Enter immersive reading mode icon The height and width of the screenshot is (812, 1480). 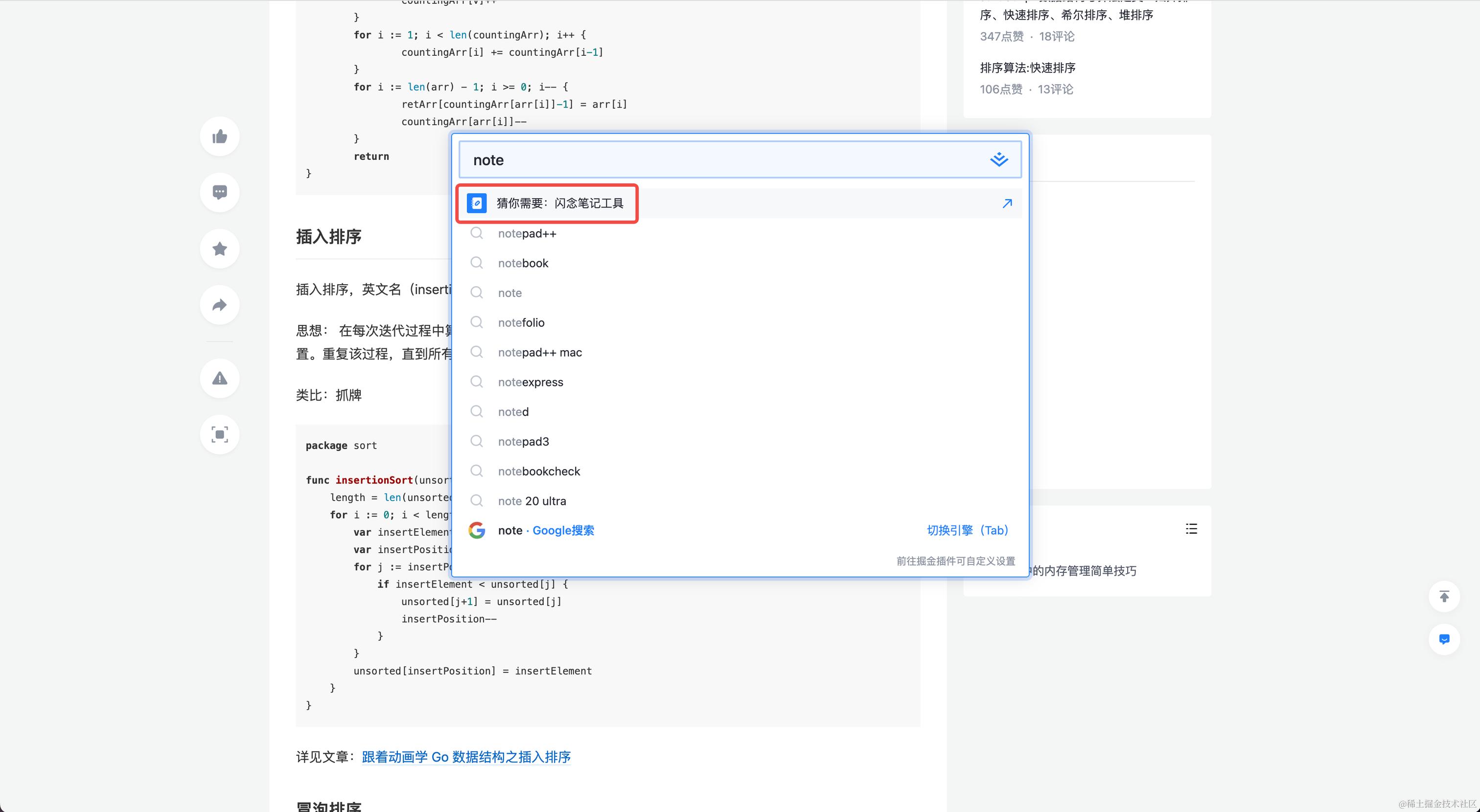[219, 435]
